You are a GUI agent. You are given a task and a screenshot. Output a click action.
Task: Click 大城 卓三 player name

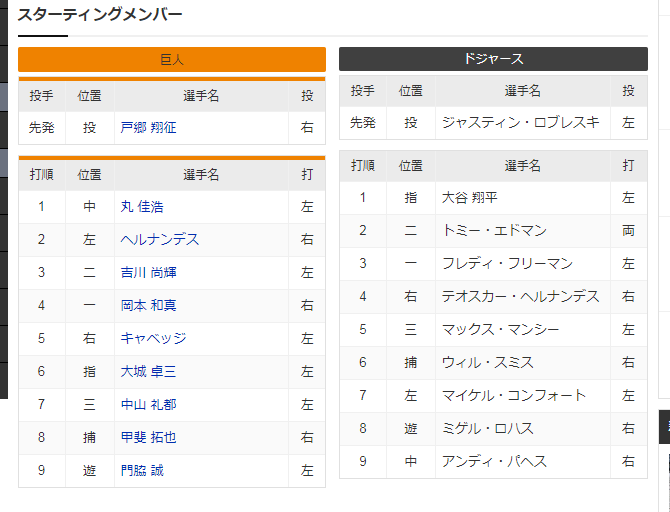coord(148,371)
